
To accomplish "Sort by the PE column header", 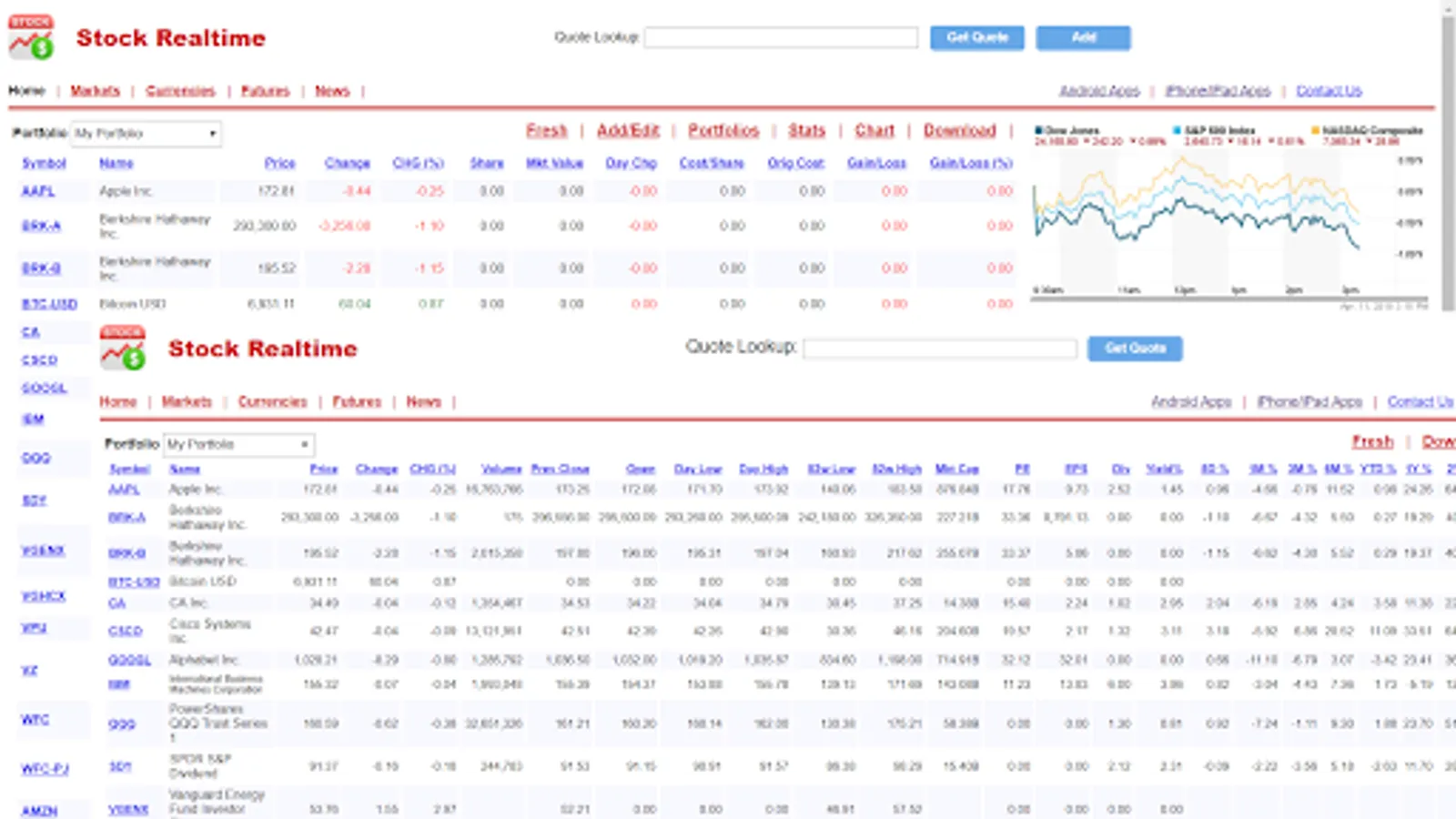I will pos(1023,469).
